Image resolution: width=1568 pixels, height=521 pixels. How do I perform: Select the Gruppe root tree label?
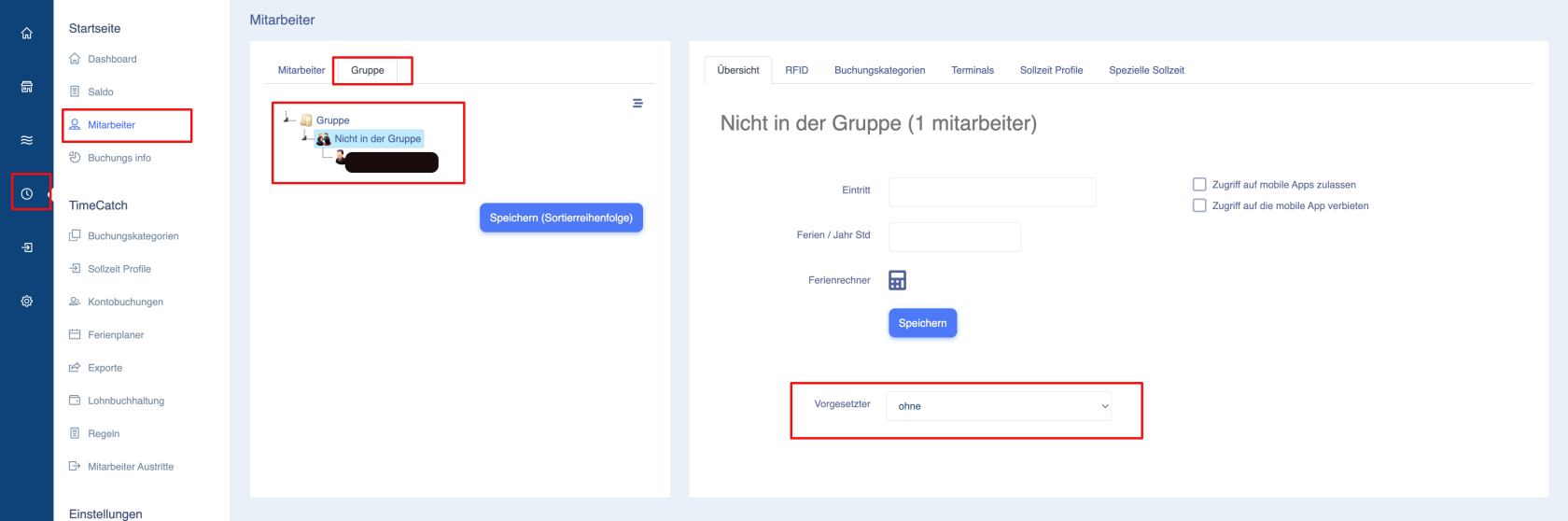[332, 120]
